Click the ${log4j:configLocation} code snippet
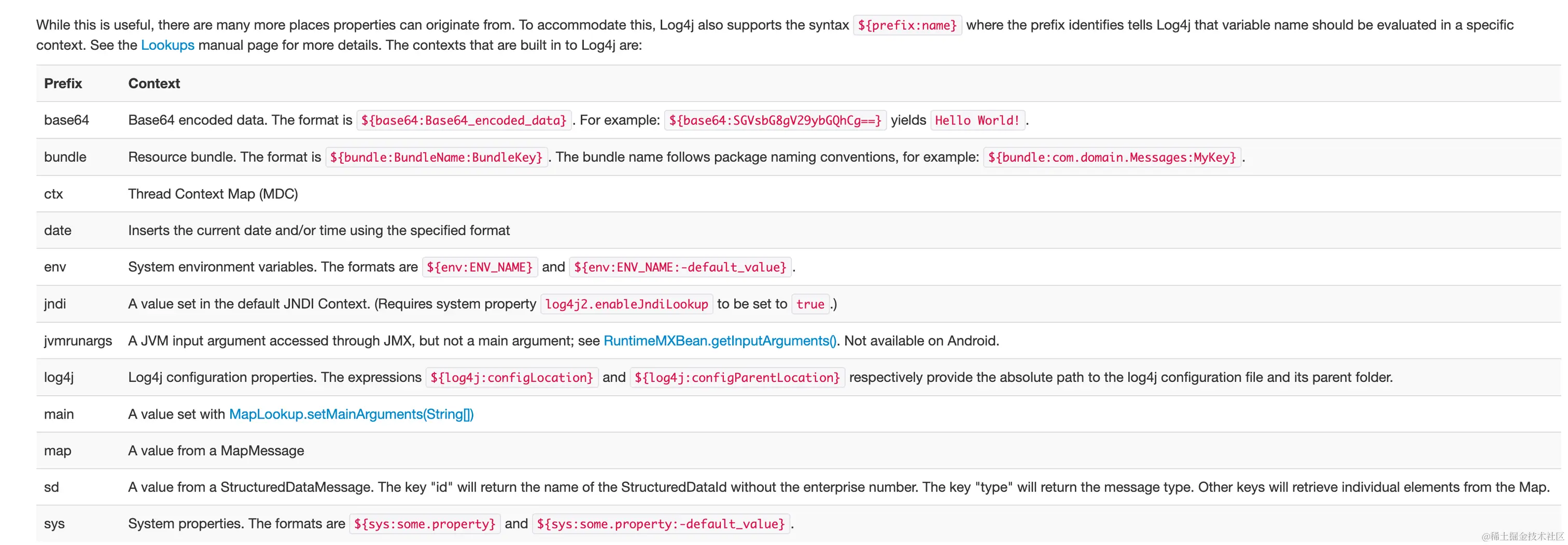This screenshot has height=545, width=1568. point(511,378)
